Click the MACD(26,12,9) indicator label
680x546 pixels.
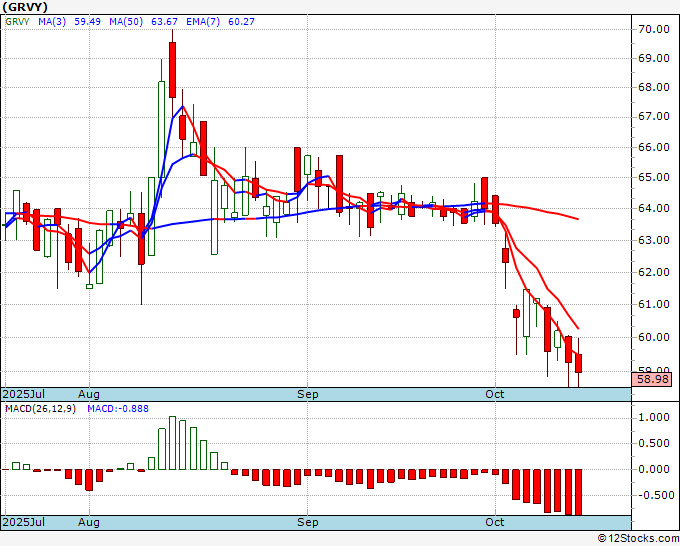(x=40, y=409)
